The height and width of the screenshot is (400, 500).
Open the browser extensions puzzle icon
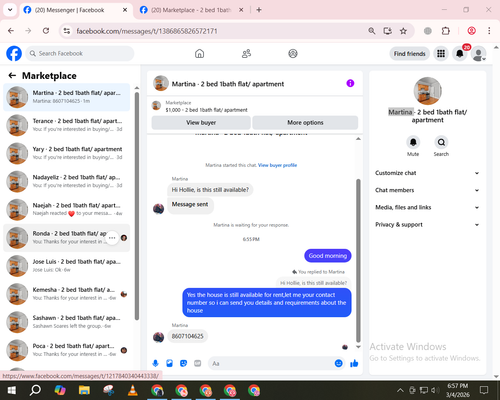pos(446,31)
